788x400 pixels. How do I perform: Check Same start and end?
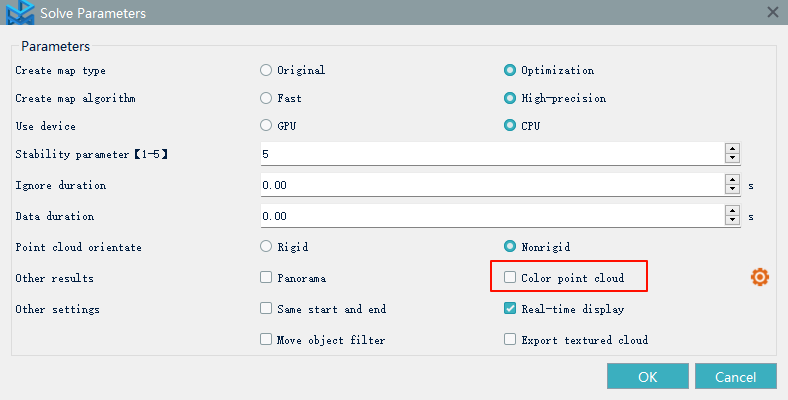(x=266, y=310)
